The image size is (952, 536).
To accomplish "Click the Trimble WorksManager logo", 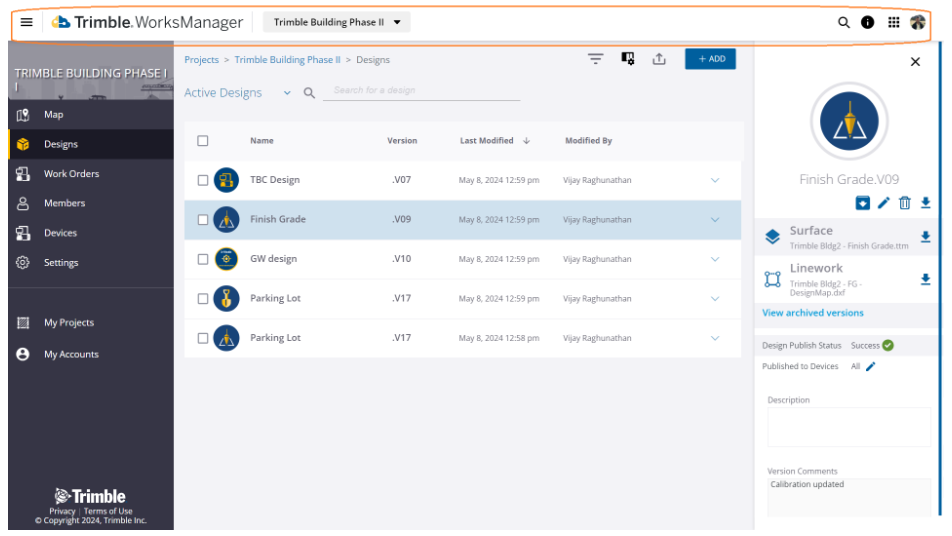I will pyautogui.click(x=147, y=22).
